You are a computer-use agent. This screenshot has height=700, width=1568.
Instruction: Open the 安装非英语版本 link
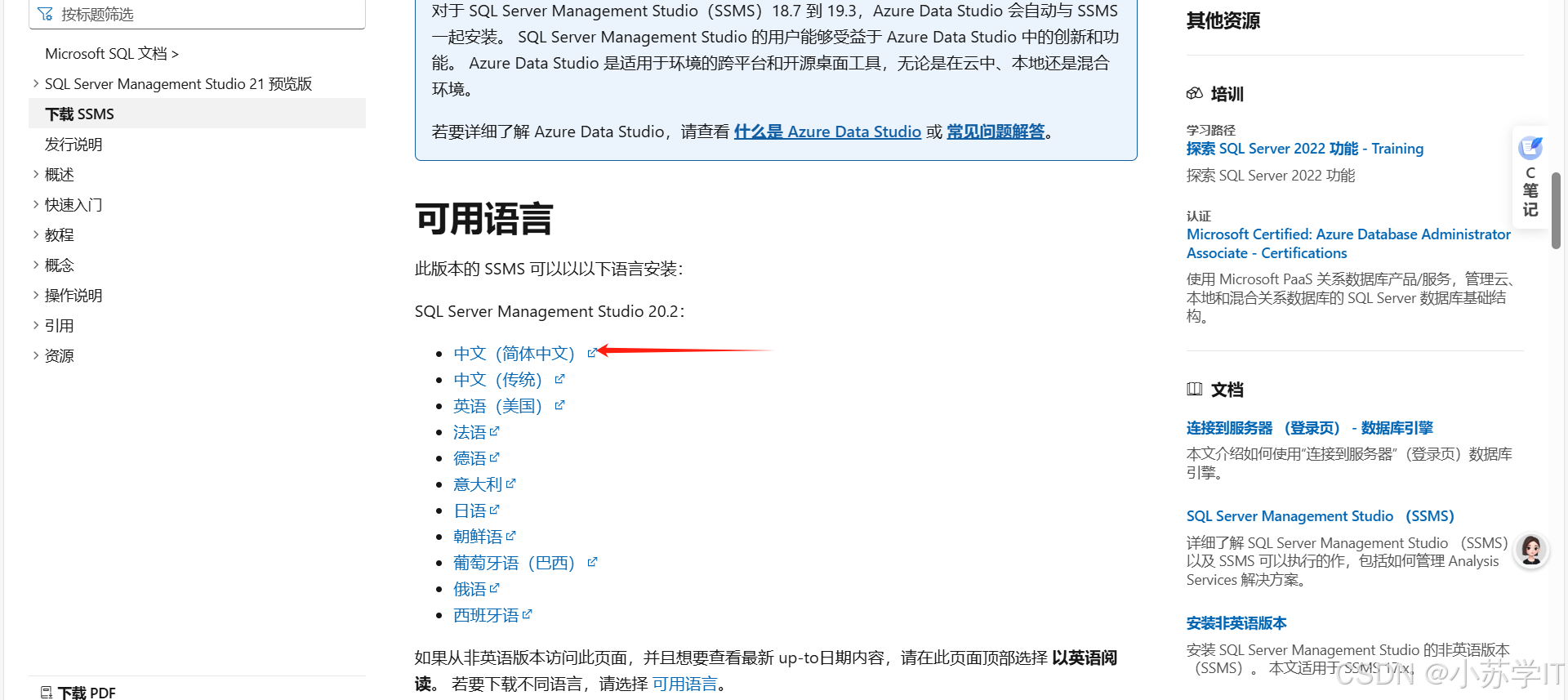point(1236,623)
